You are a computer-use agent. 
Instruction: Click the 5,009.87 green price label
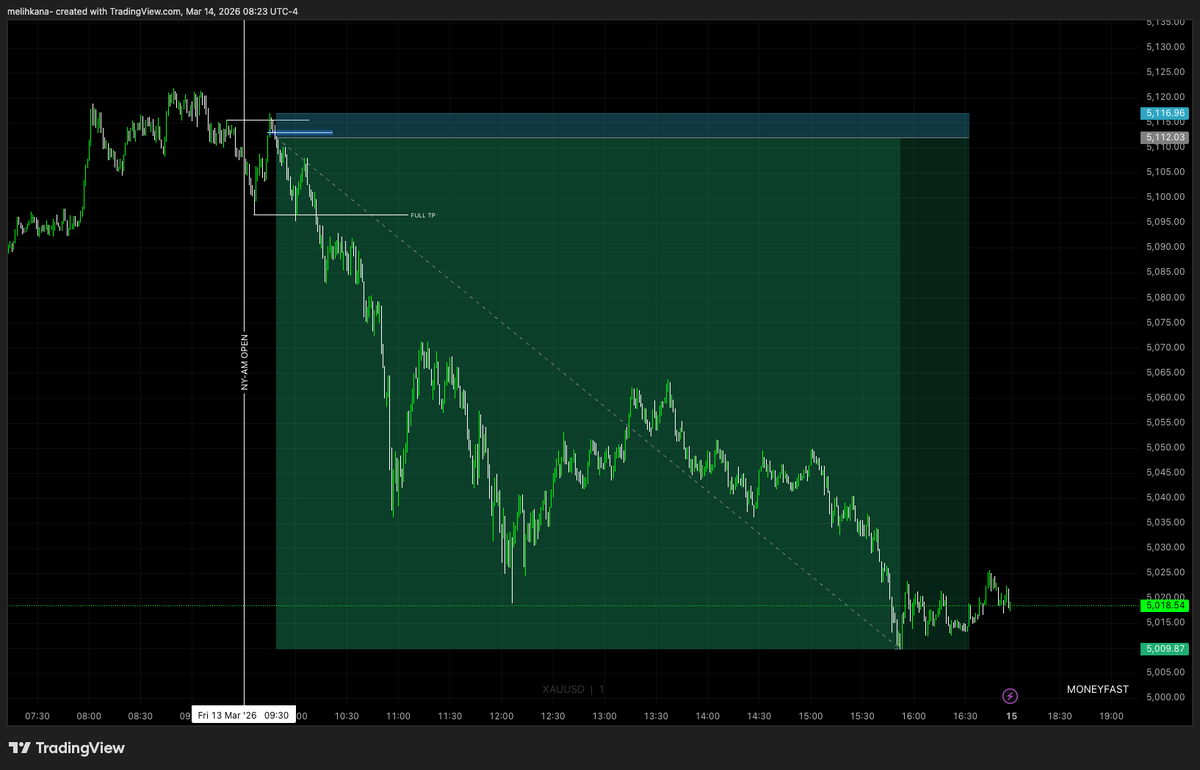[1166, 649]
